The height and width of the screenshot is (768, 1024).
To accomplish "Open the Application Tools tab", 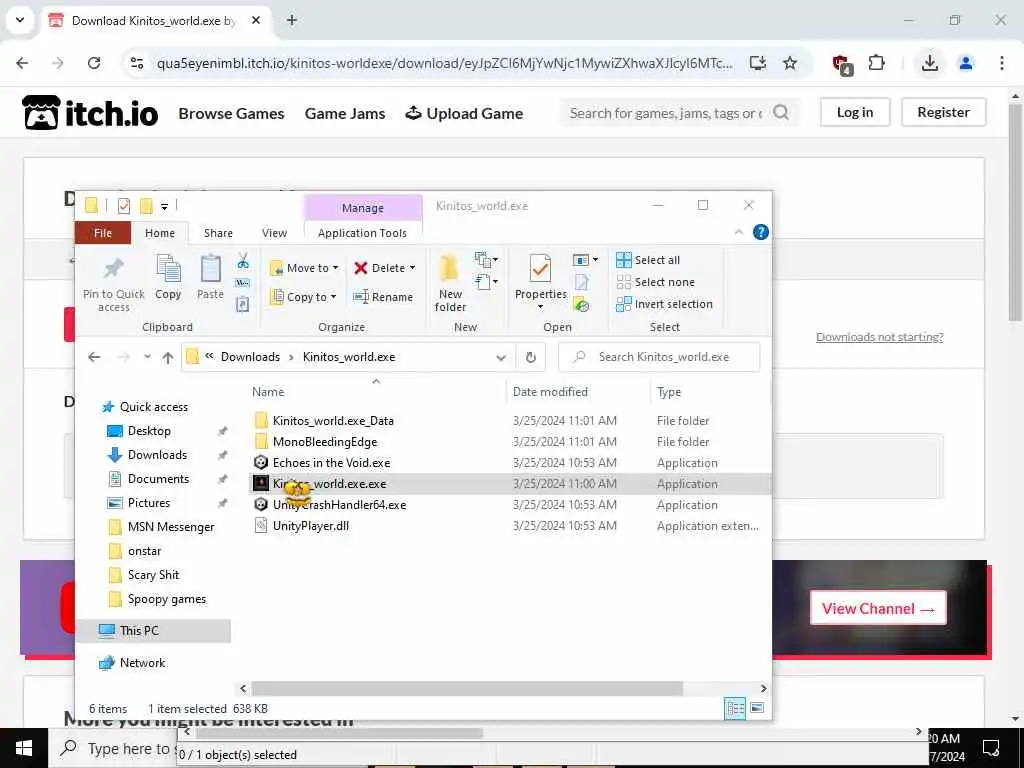I will point(362,233).
